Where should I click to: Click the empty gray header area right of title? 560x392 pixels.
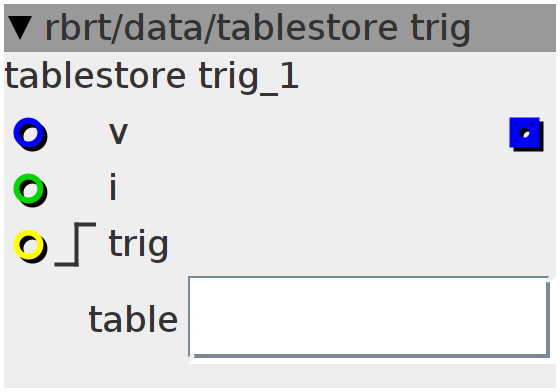[x=513, y=28]
